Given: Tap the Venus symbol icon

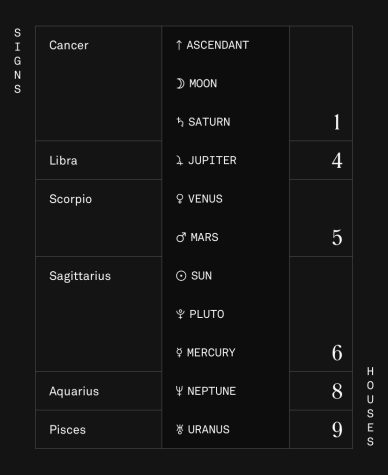Looking at the screenshot, I should click(x=180, y=199).
